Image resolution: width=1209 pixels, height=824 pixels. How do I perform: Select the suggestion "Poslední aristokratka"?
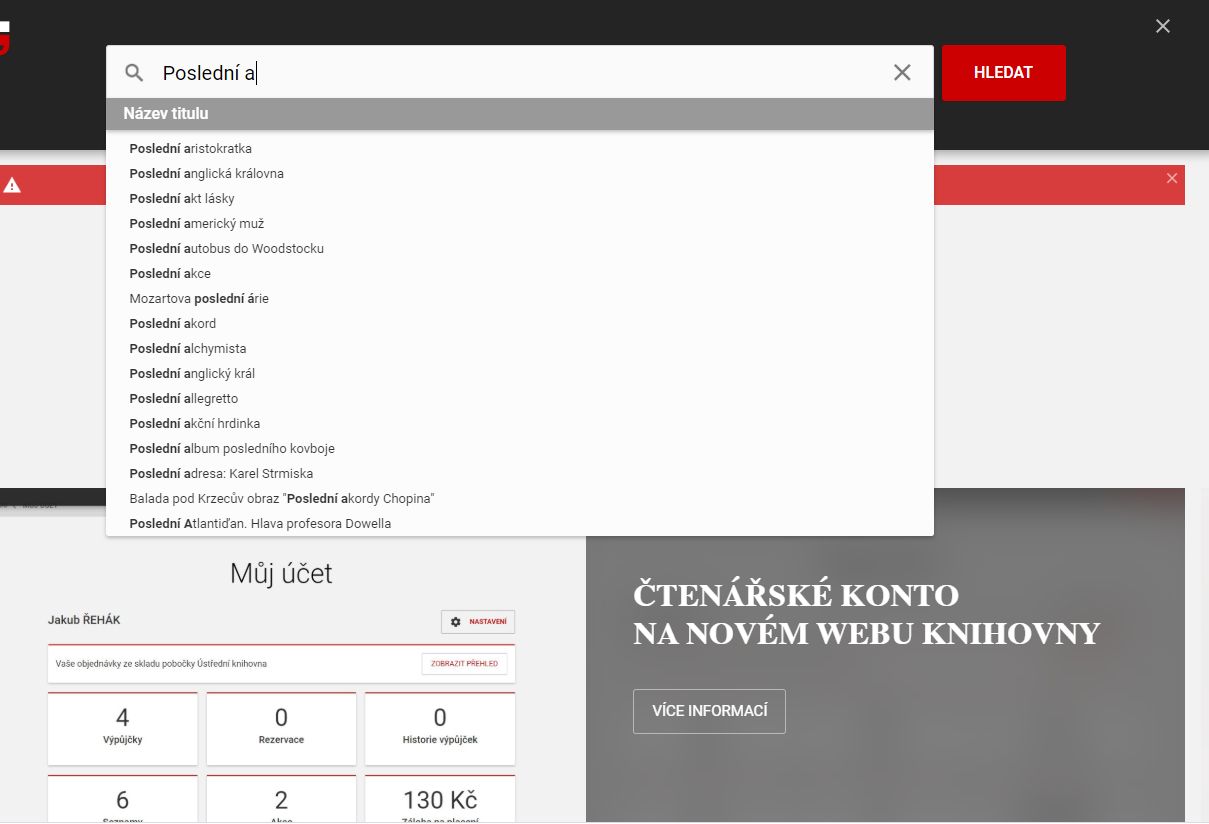190,149
